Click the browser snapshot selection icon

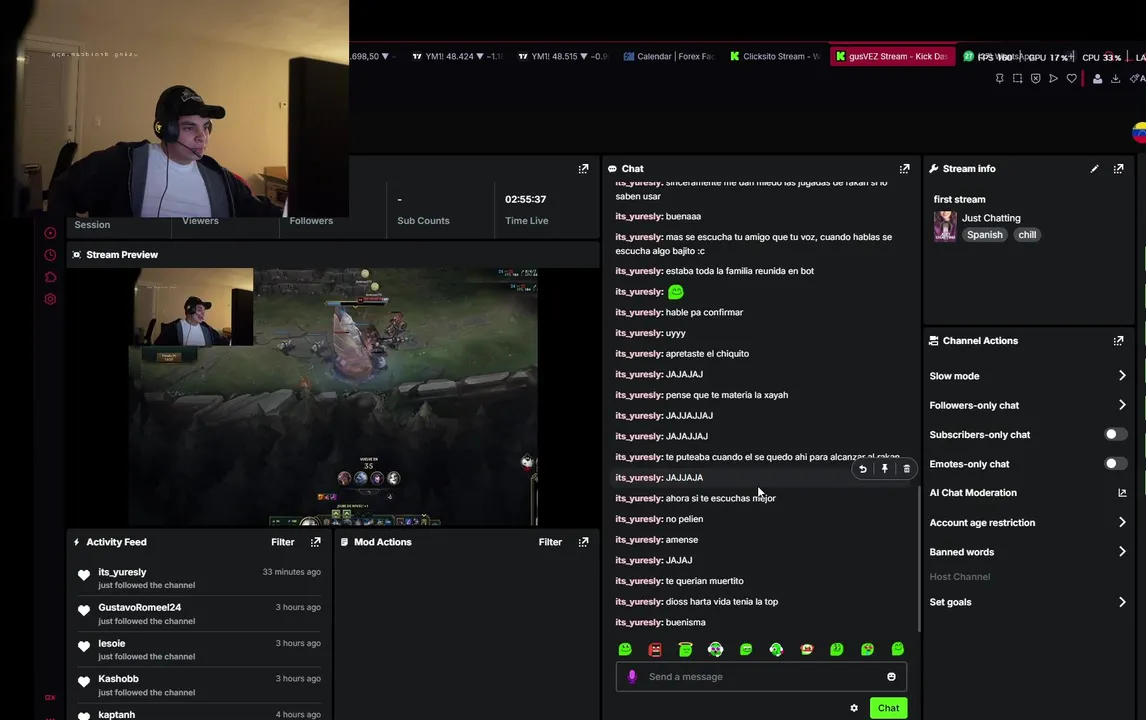[x=1017, y=78]
